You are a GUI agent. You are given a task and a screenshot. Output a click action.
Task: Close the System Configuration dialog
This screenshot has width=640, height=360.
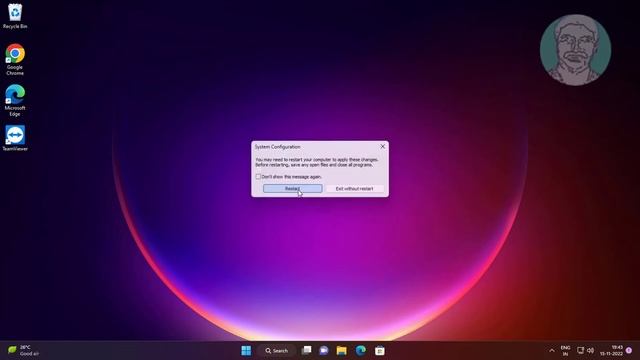click(x=382, y=147)
